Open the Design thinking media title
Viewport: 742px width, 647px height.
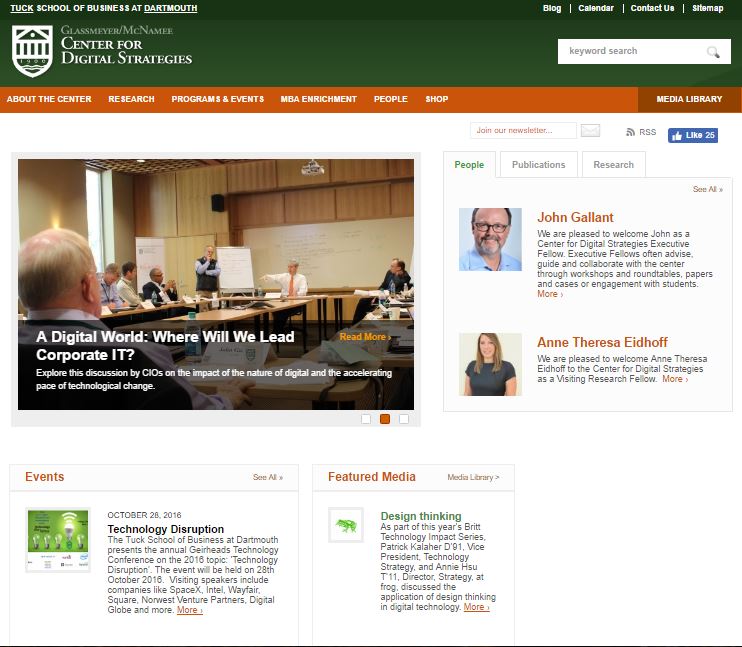pos(421,516)
